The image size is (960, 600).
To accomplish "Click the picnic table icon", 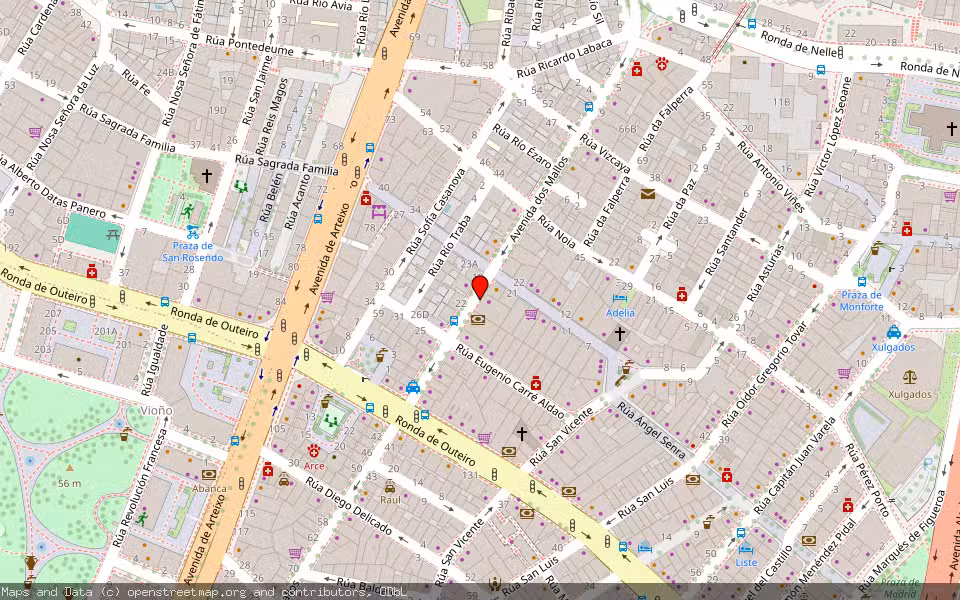I will (112, 233).
